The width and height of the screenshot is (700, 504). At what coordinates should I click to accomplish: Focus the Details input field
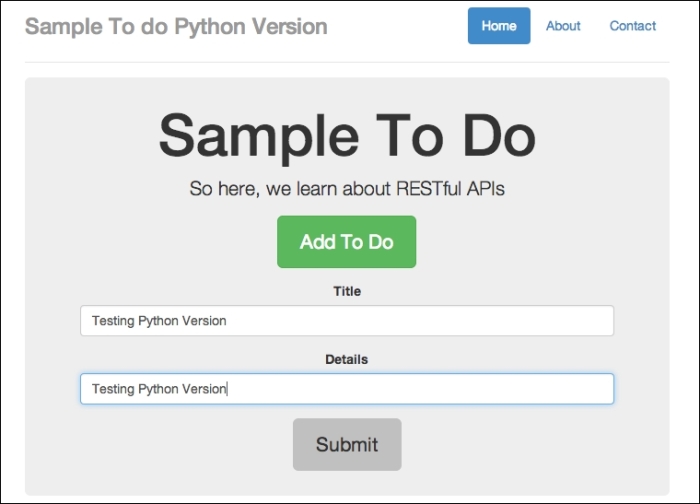(347, 389)
